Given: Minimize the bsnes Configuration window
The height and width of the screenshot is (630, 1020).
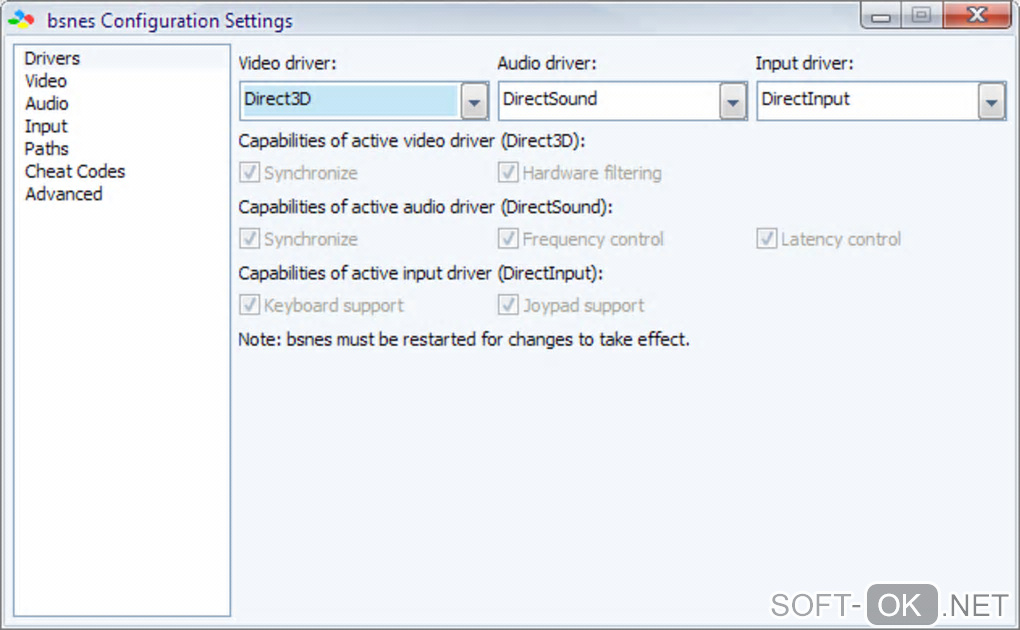Looking at the screenshot, I should 882,15.
